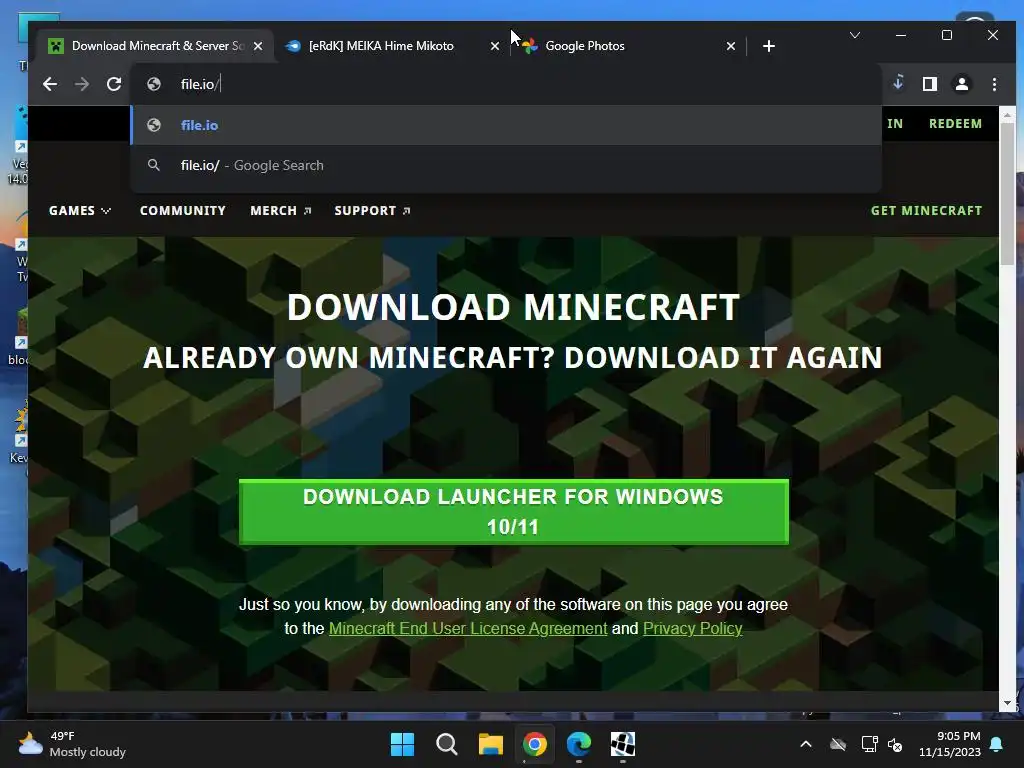This screenshot has width=1024, height=768.
Task: Open the MERCH external link
Action: tap(281, 211)
